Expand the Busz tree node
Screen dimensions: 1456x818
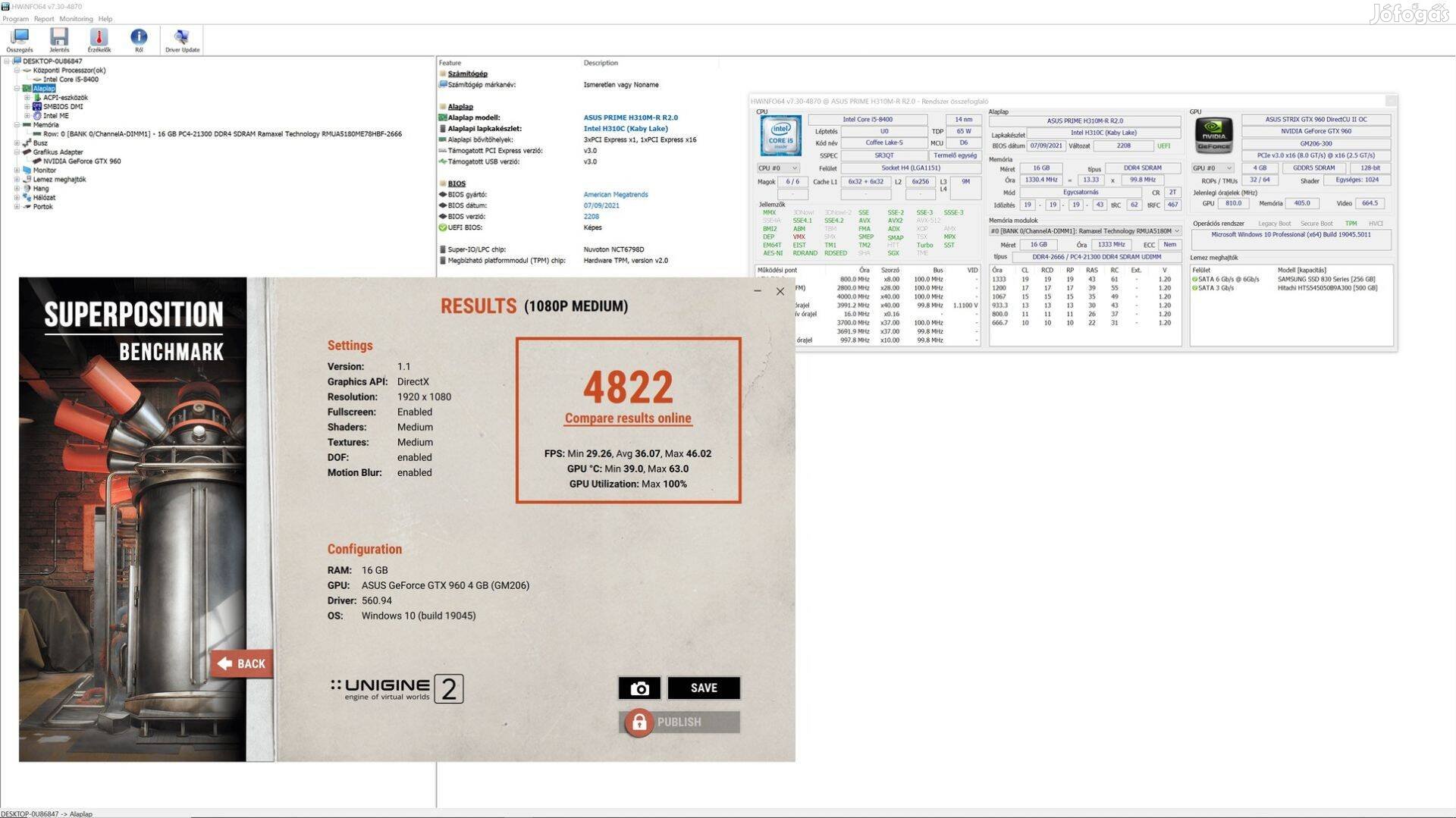(17, 143)
